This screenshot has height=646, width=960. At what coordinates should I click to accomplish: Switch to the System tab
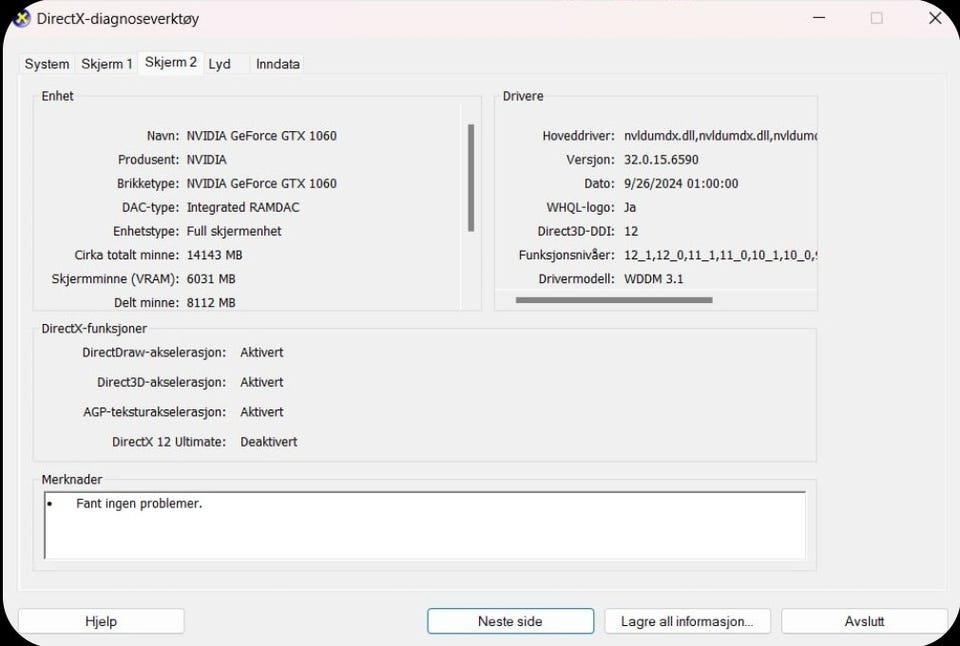[47, 64]
